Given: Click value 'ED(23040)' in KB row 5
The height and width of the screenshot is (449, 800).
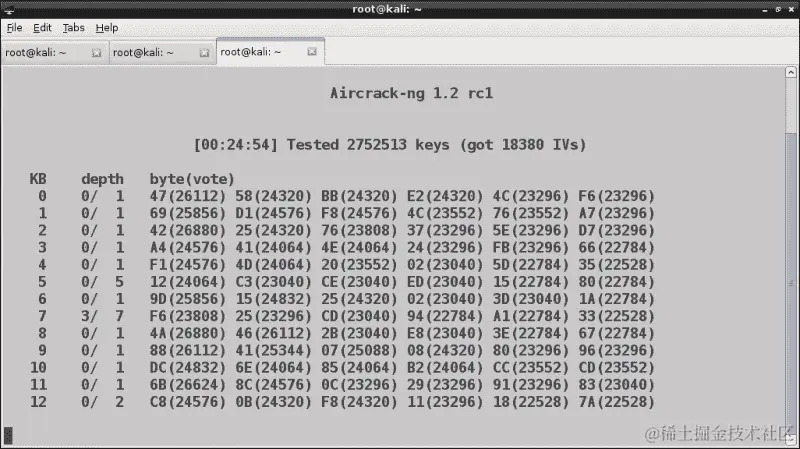Looking at the screenshot, I should point(444,282).
